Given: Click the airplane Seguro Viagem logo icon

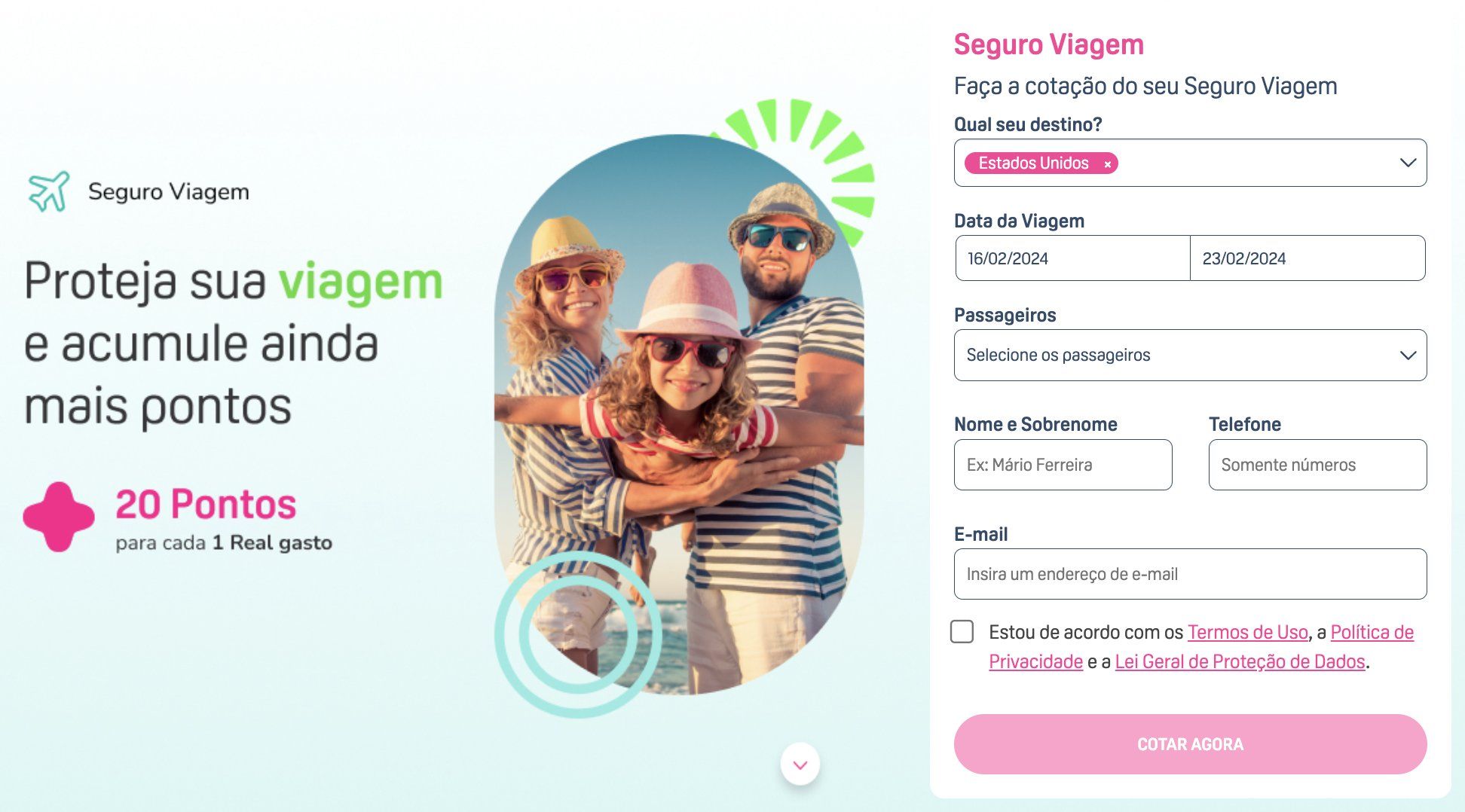Looking at the screenshot, I should 49,191.
